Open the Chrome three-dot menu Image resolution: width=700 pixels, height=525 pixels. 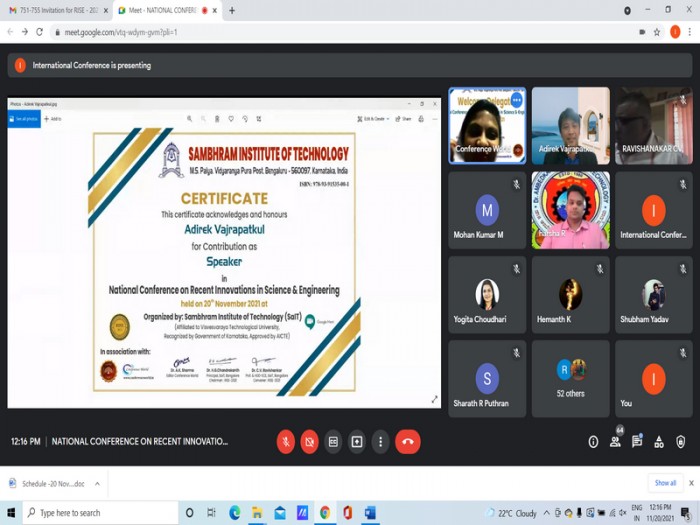pos(690,32)
